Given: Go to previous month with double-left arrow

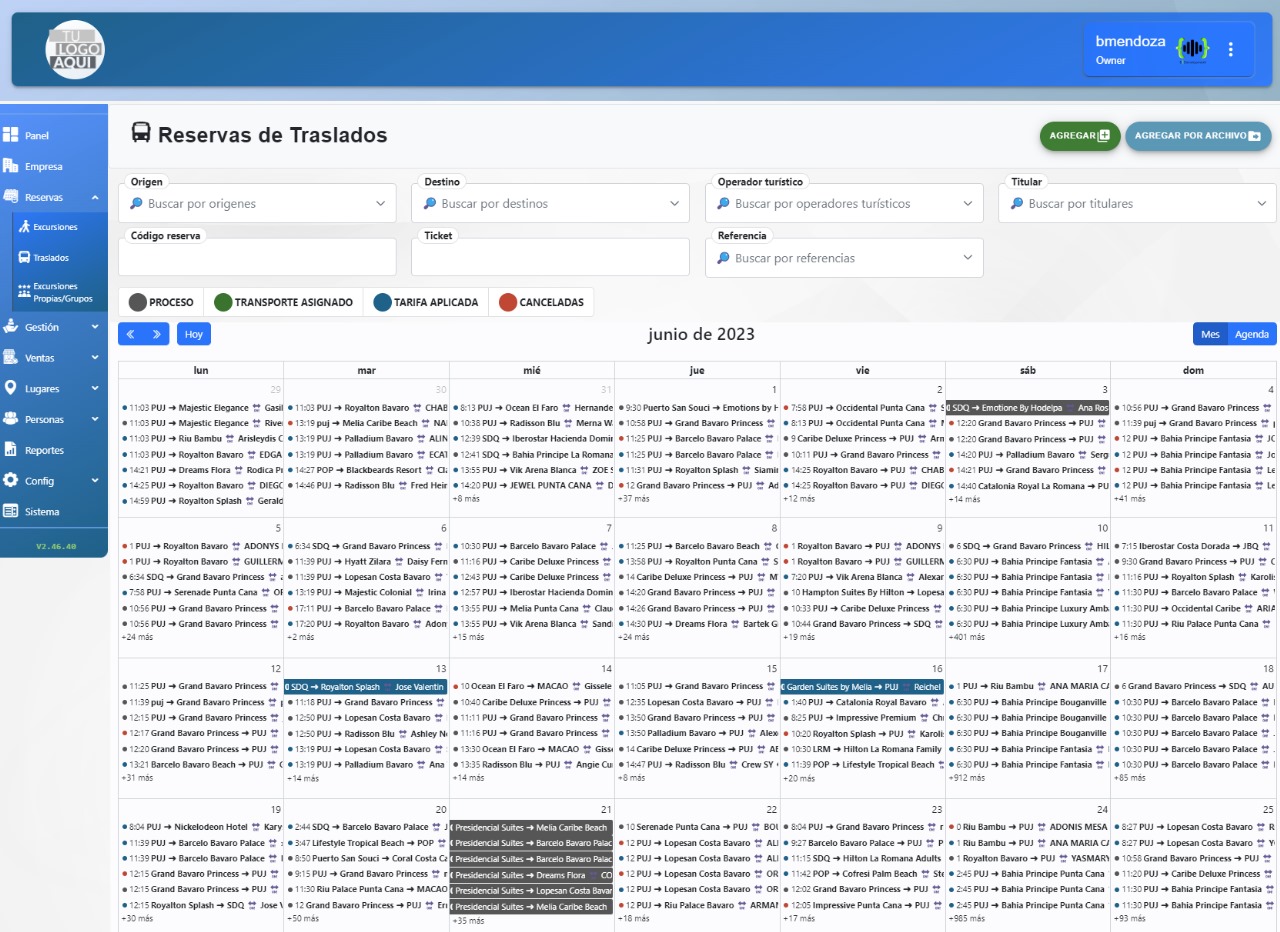Looking at the screenshot, I should coord(130,334).
